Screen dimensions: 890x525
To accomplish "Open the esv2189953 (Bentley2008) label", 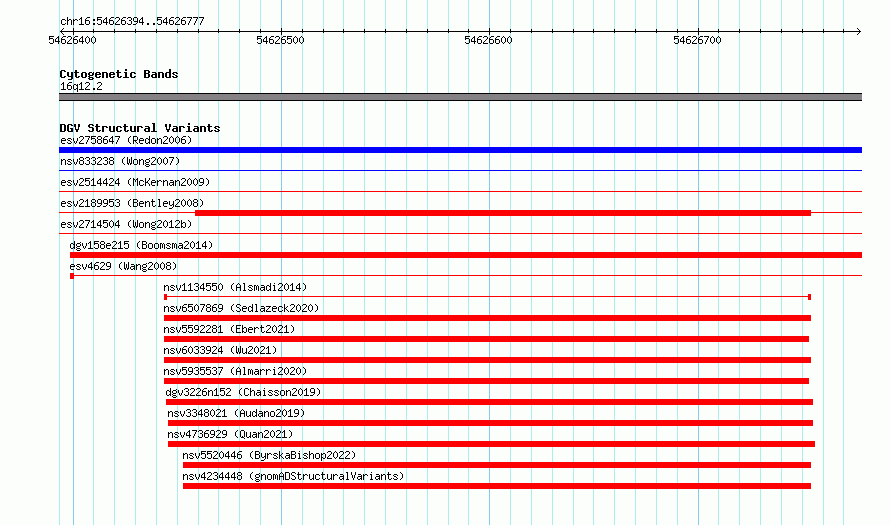I will click(x=132, y=203).
